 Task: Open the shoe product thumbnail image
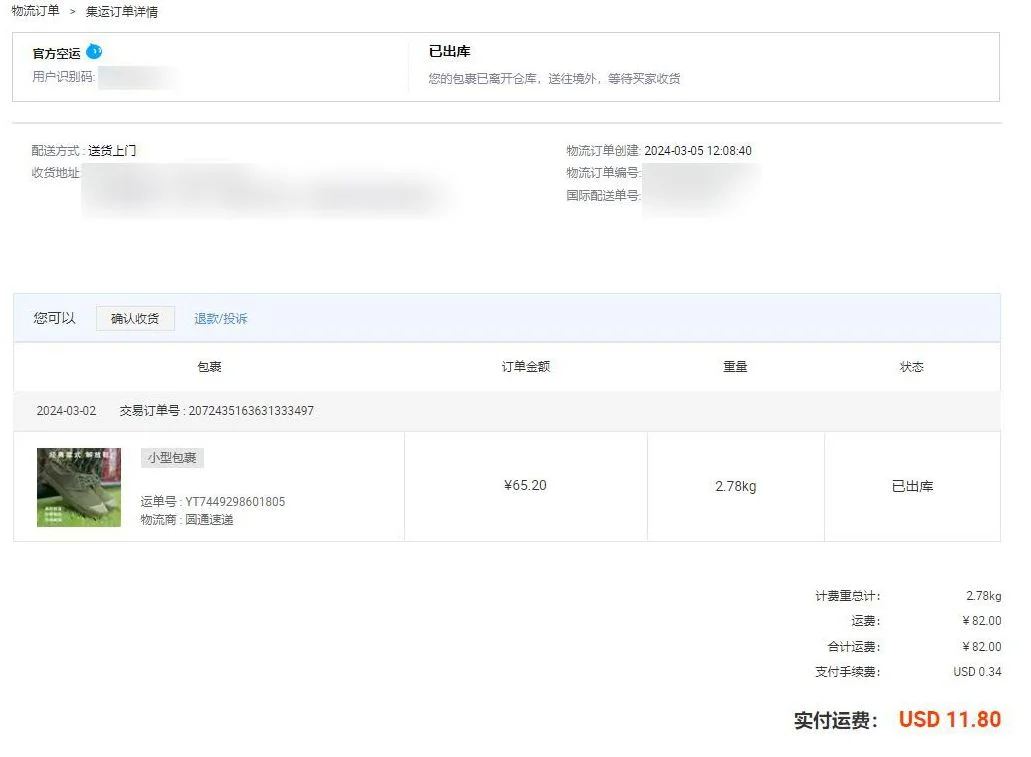pos(79,487)
